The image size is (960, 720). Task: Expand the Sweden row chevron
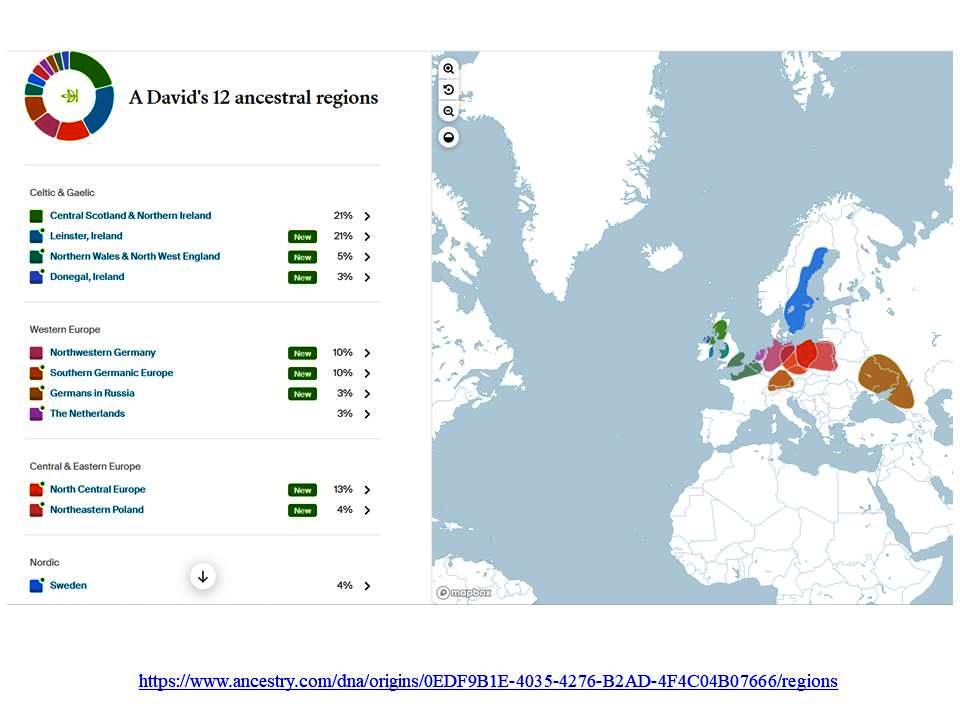pos(367,586)
